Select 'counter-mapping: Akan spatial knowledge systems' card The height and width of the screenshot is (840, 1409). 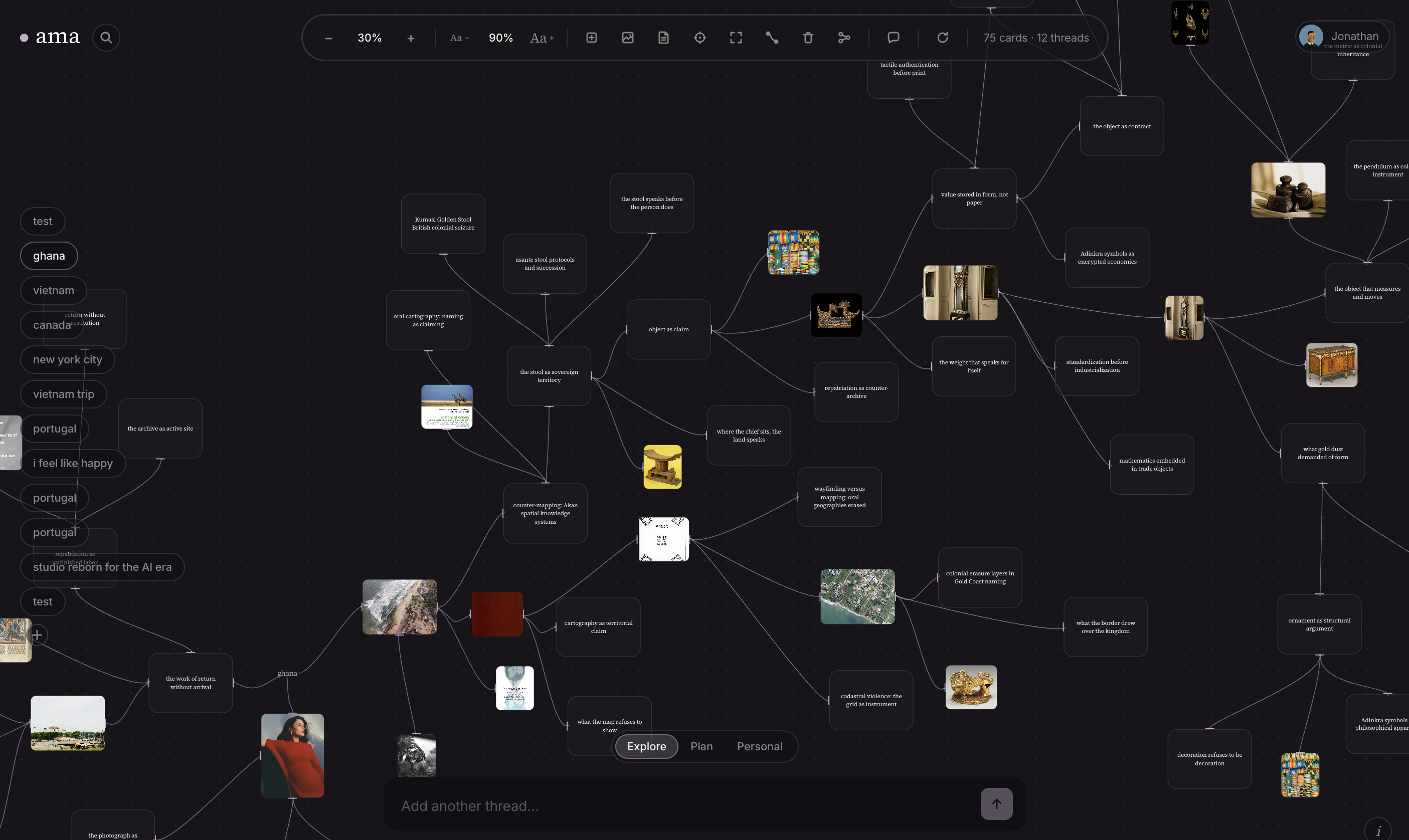pyautogui.click(x=546, y=513)
